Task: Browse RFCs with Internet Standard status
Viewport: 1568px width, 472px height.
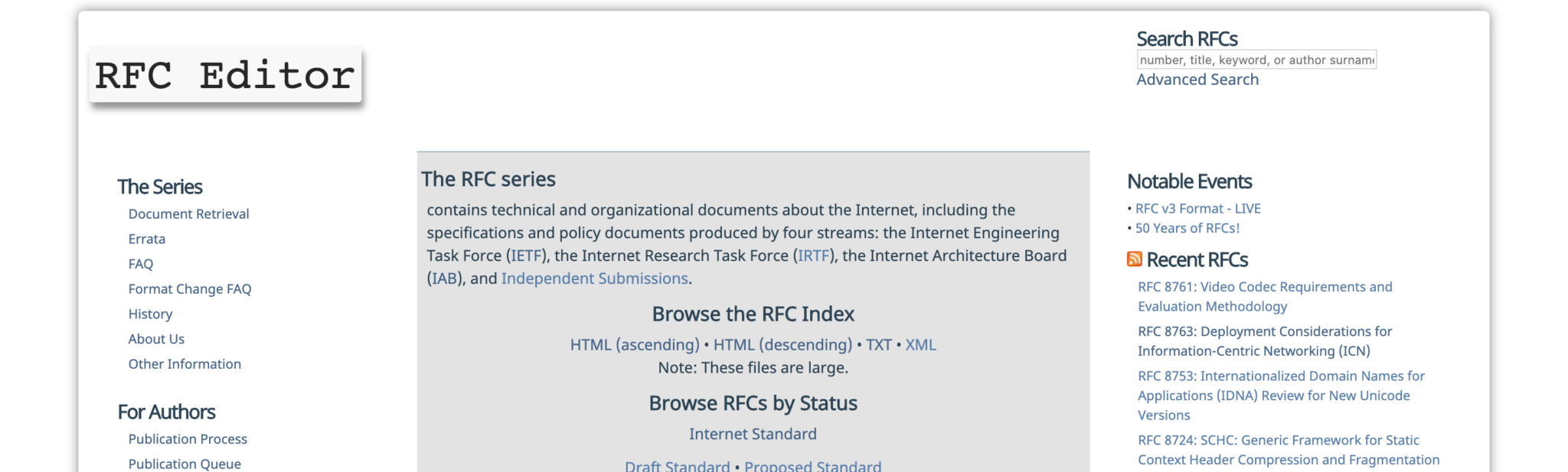Action: click(752, 435)
